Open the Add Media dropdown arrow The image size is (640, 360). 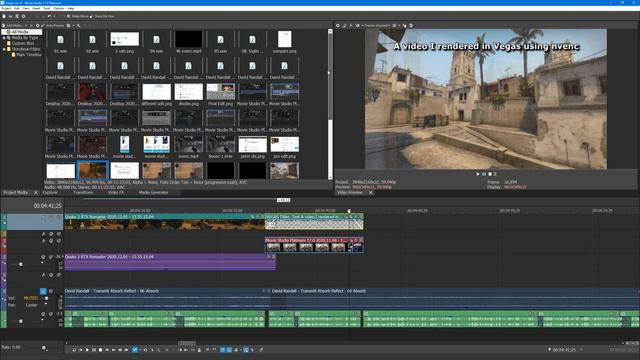click(x=27, y=25)
